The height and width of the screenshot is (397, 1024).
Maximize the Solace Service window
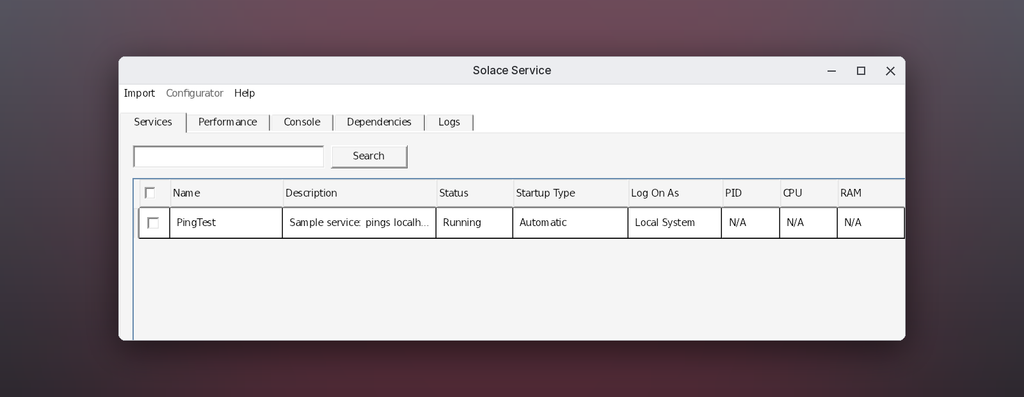click(861, 71)
